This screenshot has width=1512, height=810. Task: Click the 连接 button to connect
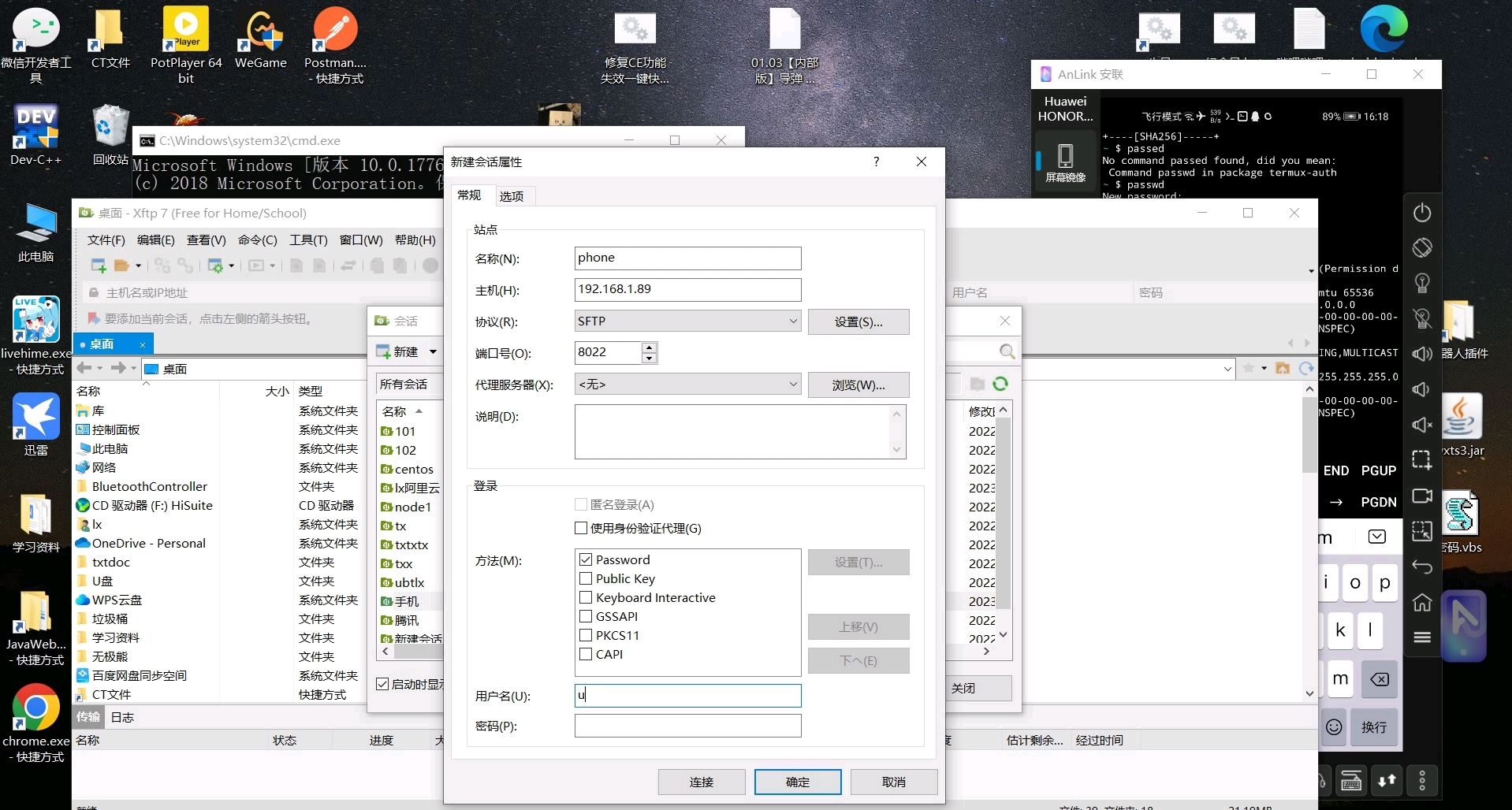701,782
